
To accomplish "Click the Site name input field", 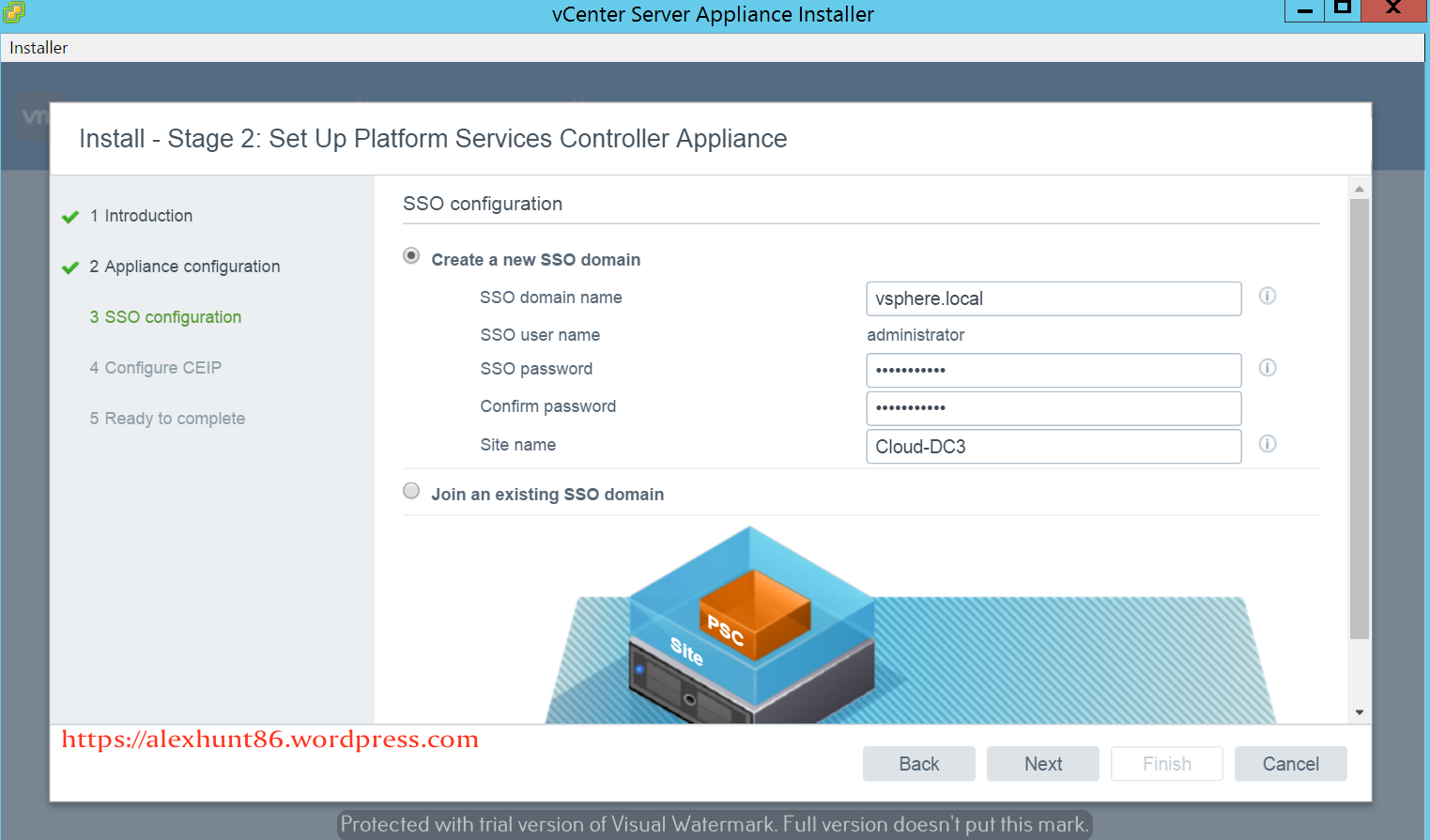I will coord(1053,447).
